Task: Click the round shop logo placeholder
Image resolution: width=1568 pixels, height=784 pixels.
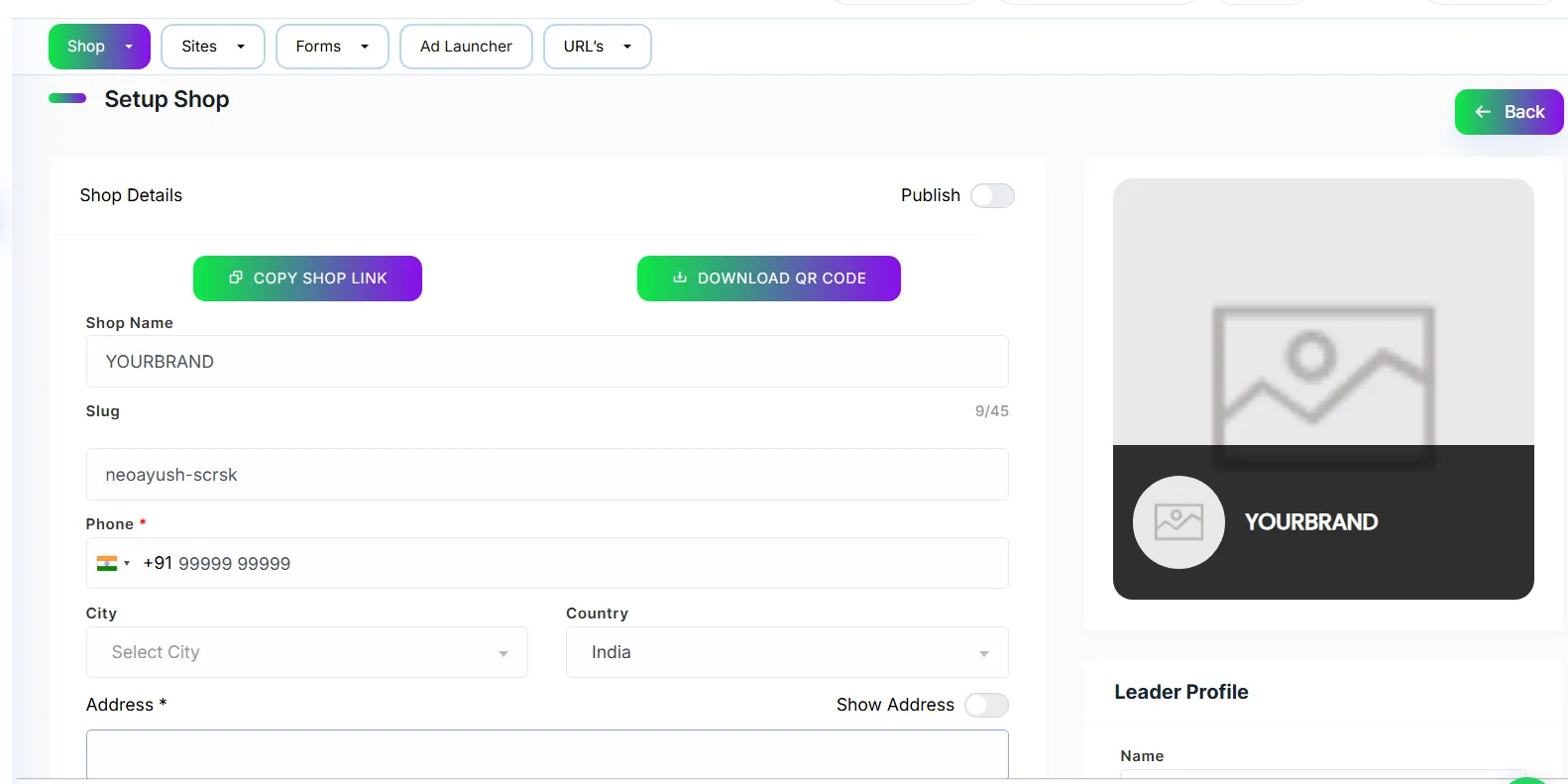Action: point(1178,522)
